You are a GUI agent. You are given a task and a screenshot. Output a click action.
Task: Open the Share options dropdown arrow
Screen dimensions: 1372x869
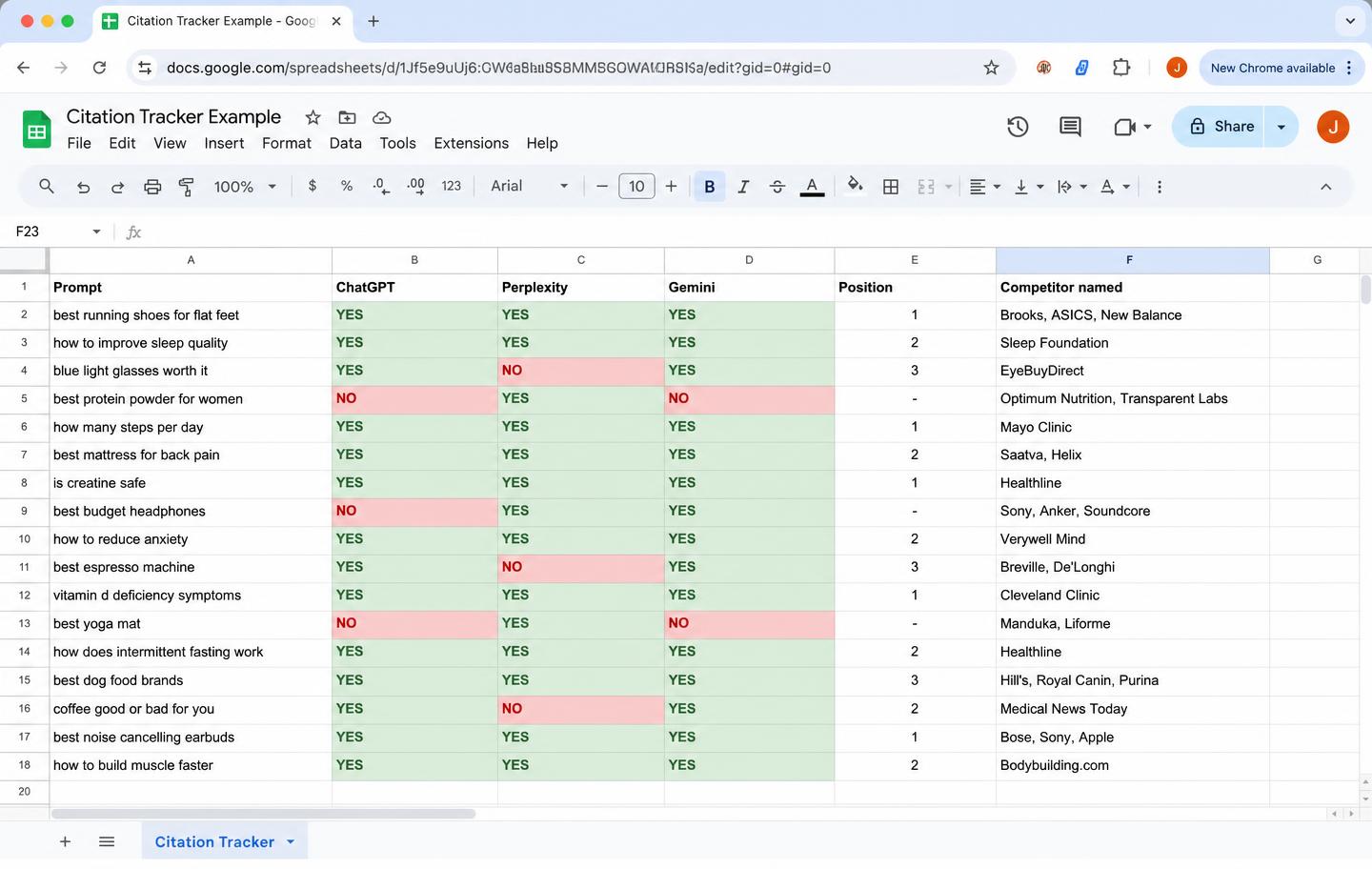coord(1281,126)
